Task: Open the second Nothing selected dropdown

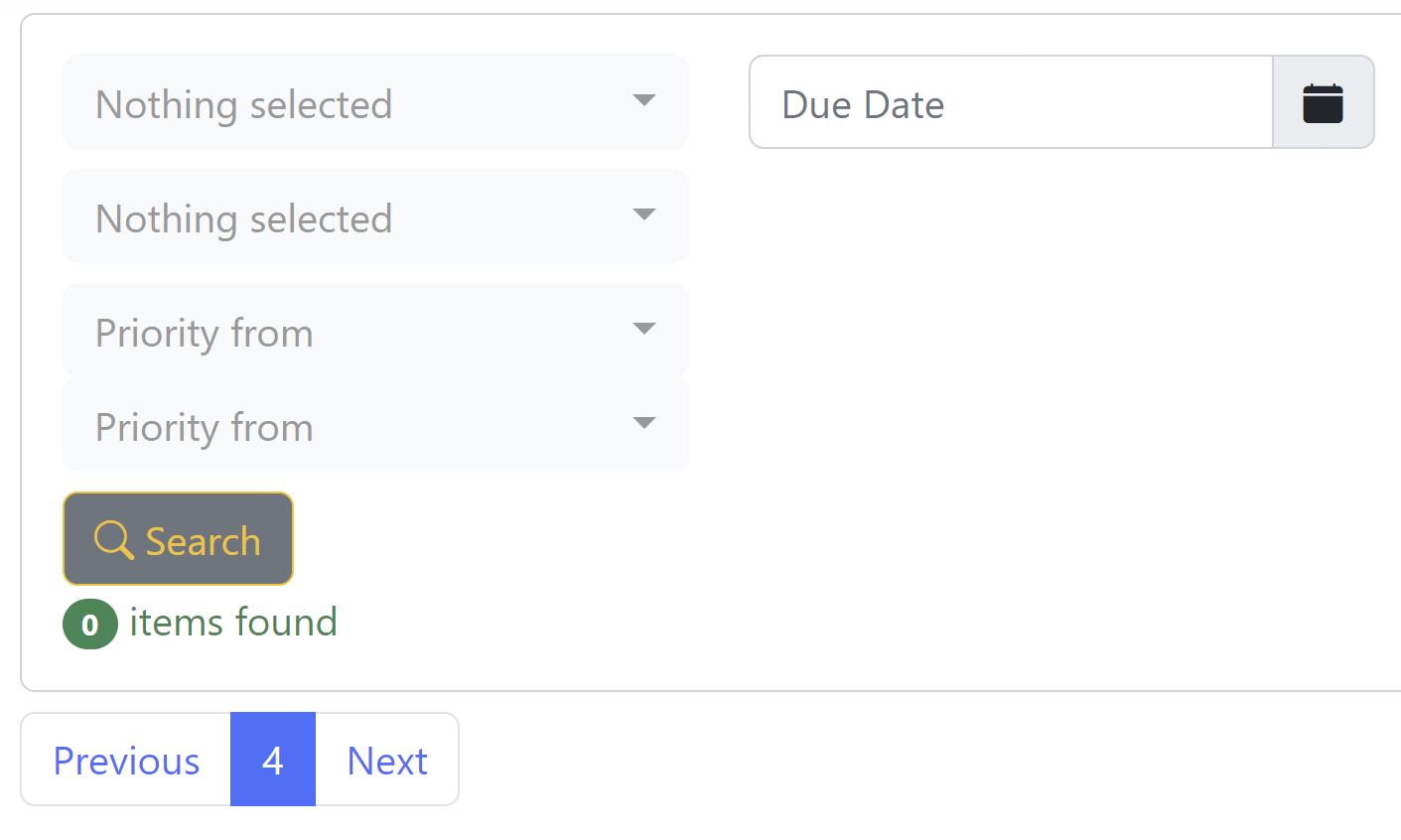Action: pyautogui.click(x=375, y=215)
